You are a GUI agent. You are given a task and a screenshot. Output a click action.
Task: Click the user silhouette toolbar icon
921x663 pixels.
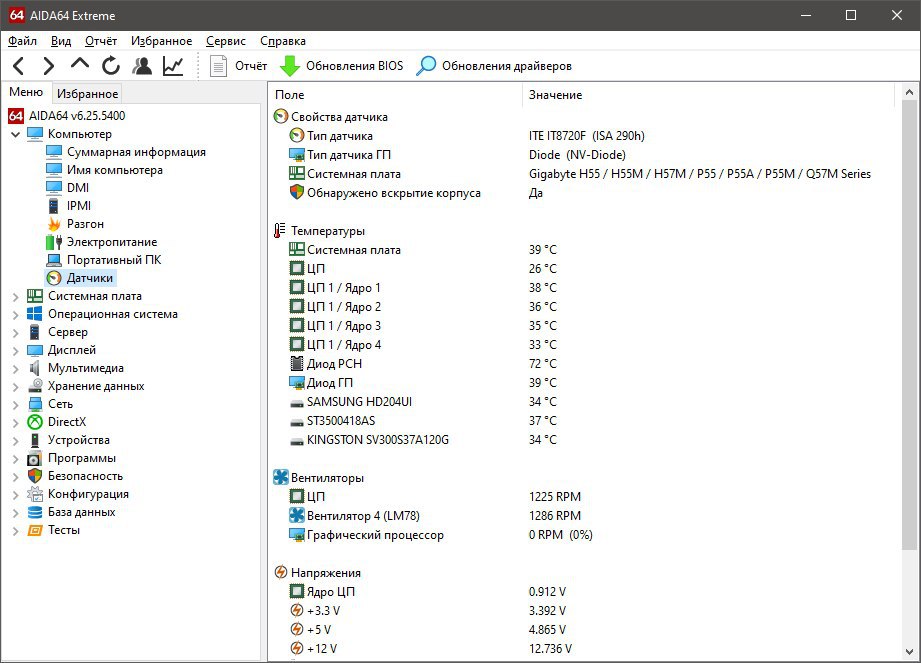(142, 66)
